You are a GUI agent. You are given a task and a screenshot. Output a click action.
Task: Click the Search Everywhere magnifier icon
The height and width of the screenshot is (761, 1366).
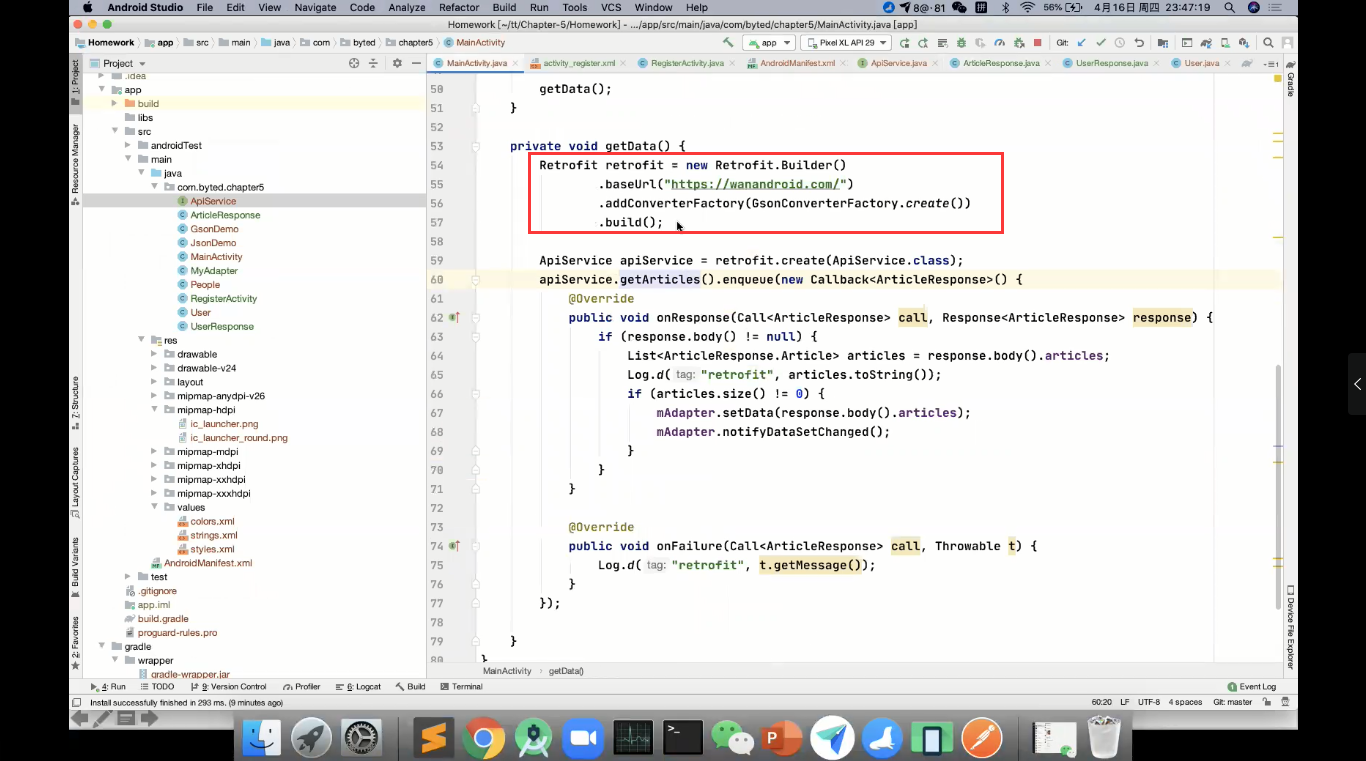[x=1268, y=42]
